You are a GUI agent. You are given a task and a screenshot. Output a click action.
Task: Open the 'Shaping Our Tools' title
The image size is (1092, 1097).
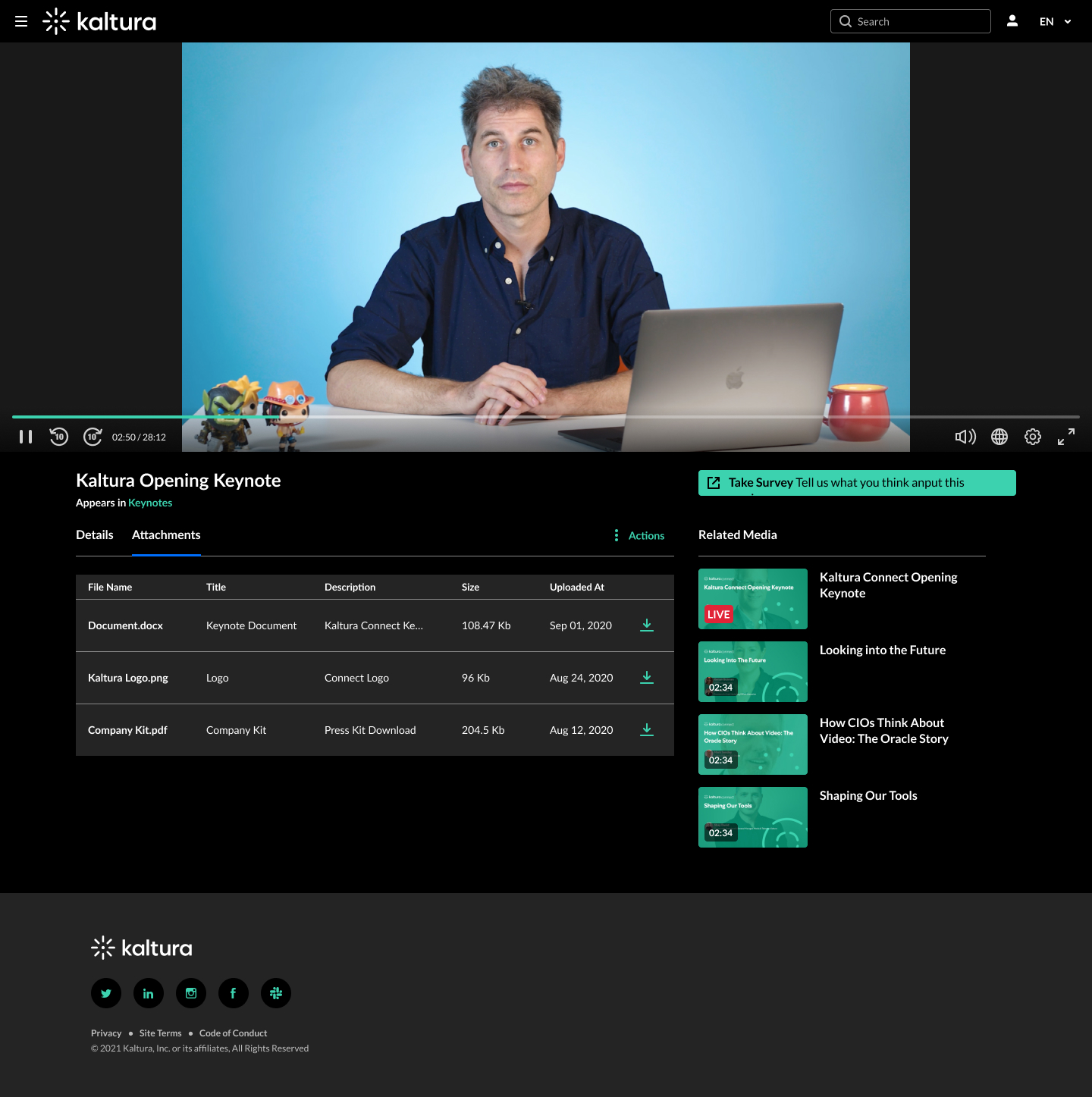[868, 795]
